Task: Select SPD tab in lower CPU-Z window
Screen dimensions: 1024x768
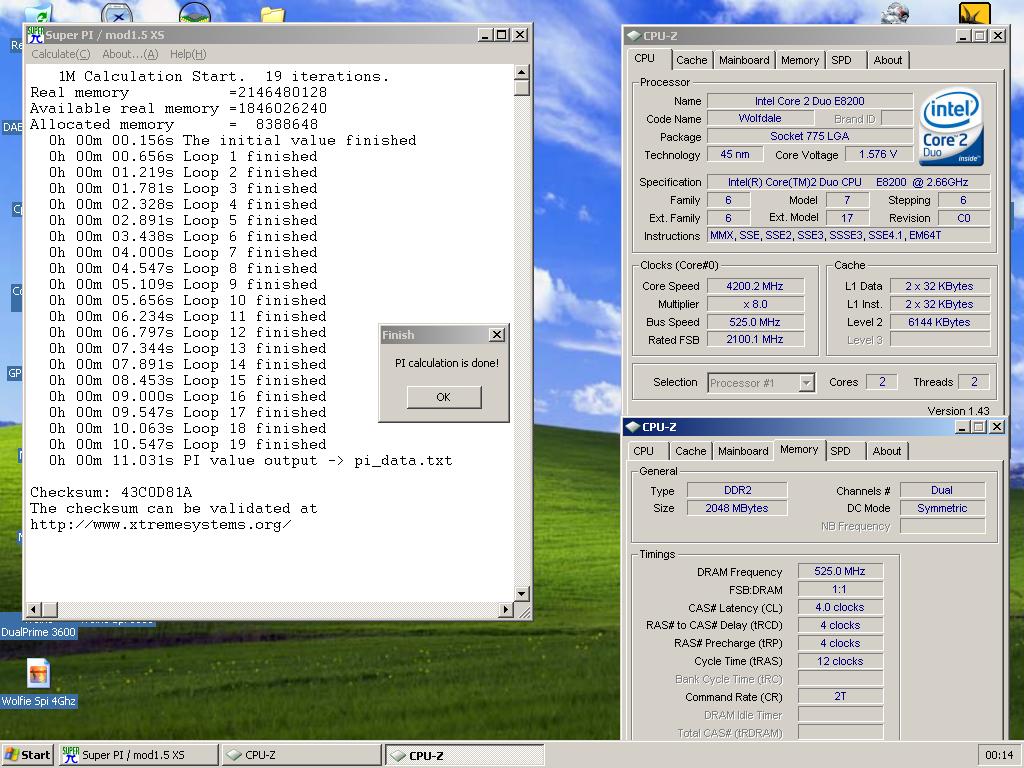Action: click(840, 451)
